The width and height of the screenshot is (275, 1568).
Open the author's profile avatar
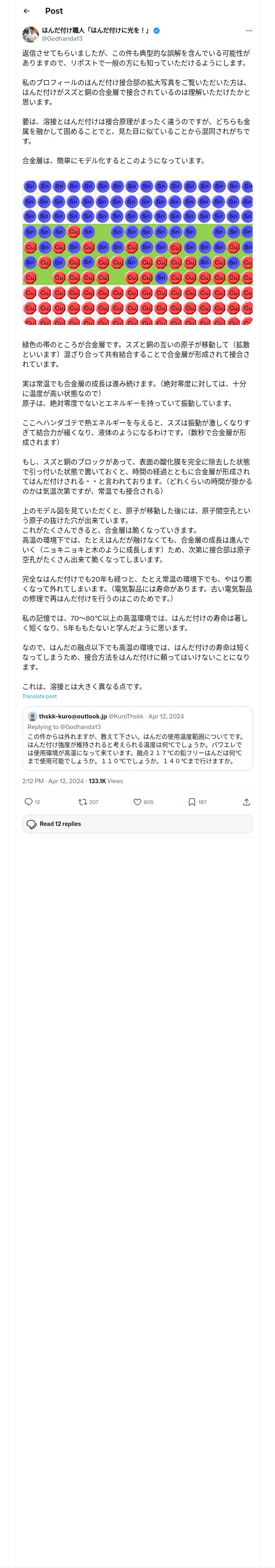coord(31,34)
